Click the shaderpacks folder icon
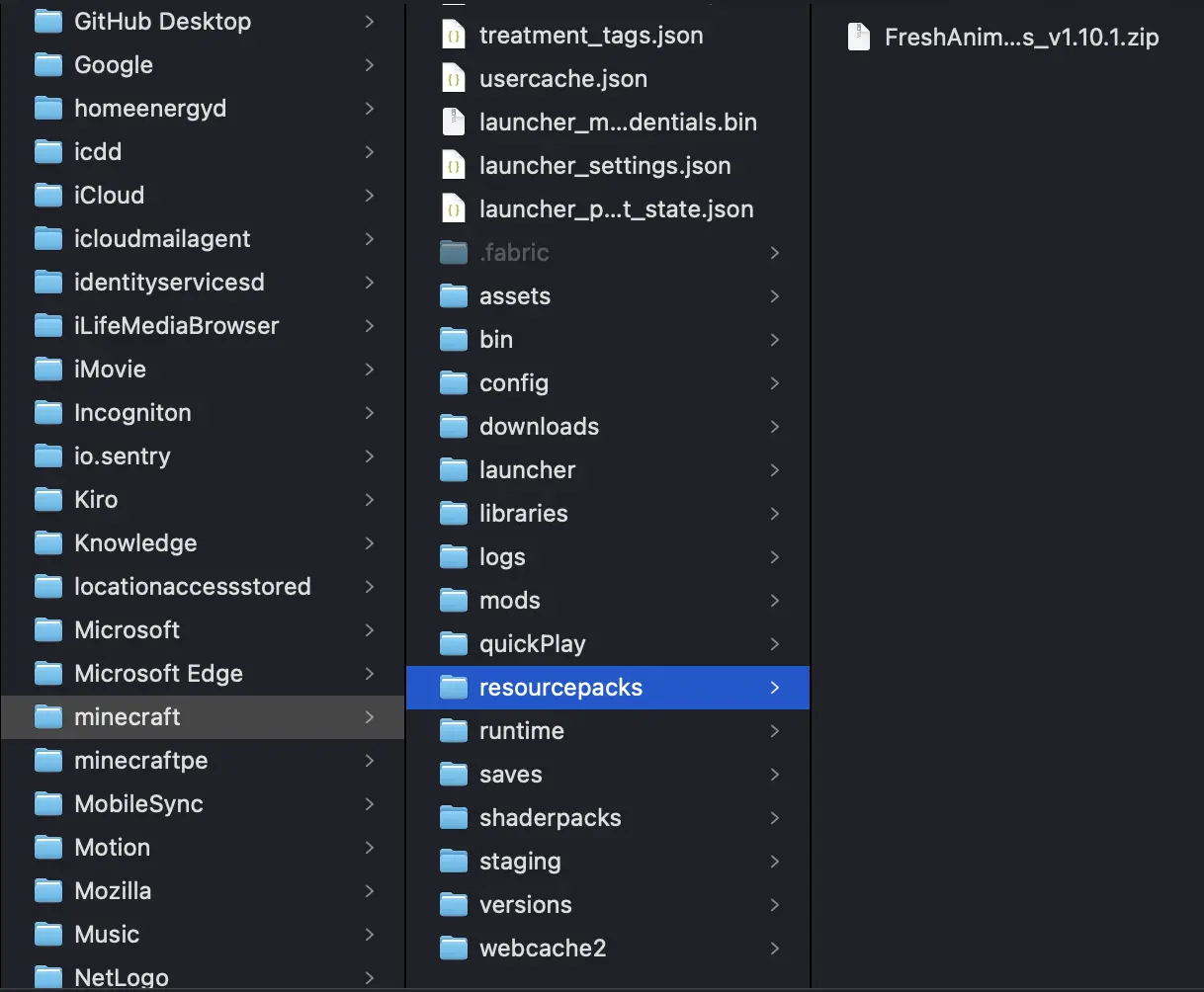 [454, 817]
